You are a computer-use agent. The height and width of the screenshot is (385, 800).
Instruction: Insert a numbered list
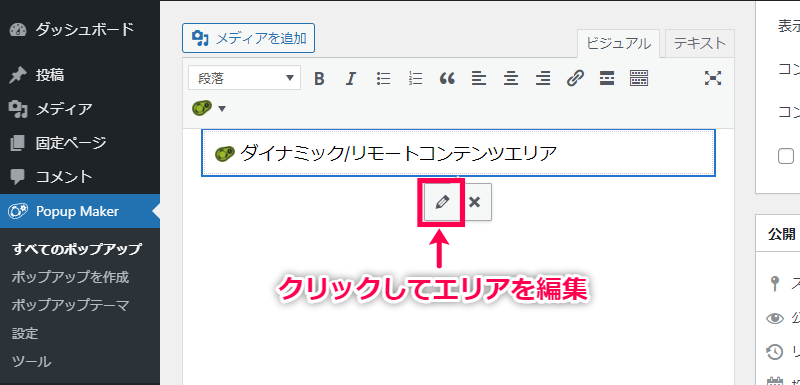416,79
